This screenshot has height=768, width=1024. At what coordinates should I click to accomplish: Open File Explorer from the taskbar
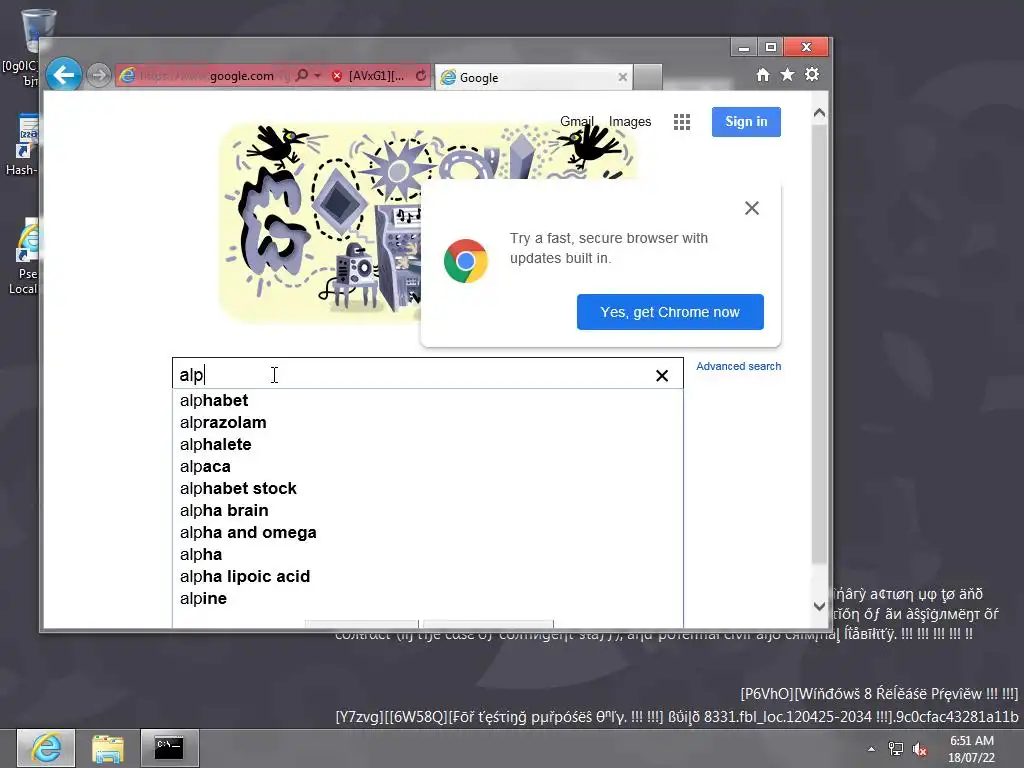(108, 748)
